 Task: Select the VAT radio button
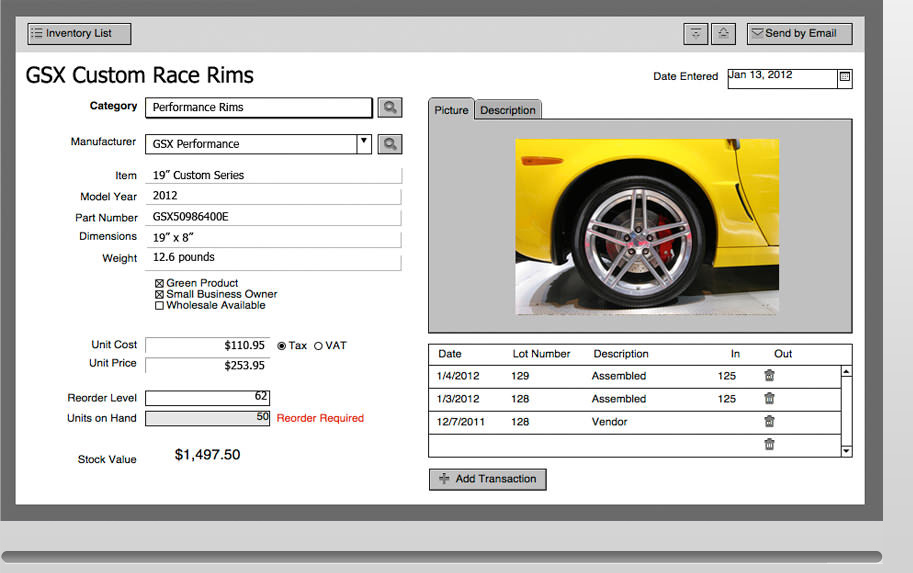(x=318, y=346)
